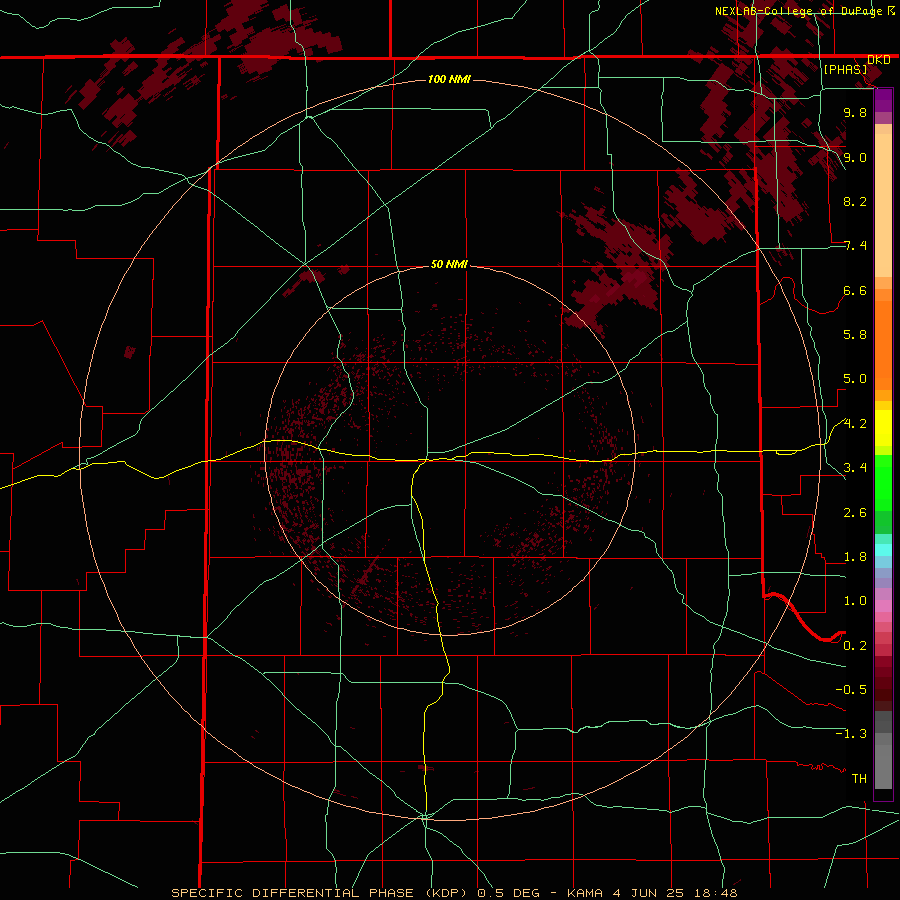Click the NEXLAB-College of DuPage credit text
Image resolution: width=900 pixels, height=900 pixels.
point(800,11)
